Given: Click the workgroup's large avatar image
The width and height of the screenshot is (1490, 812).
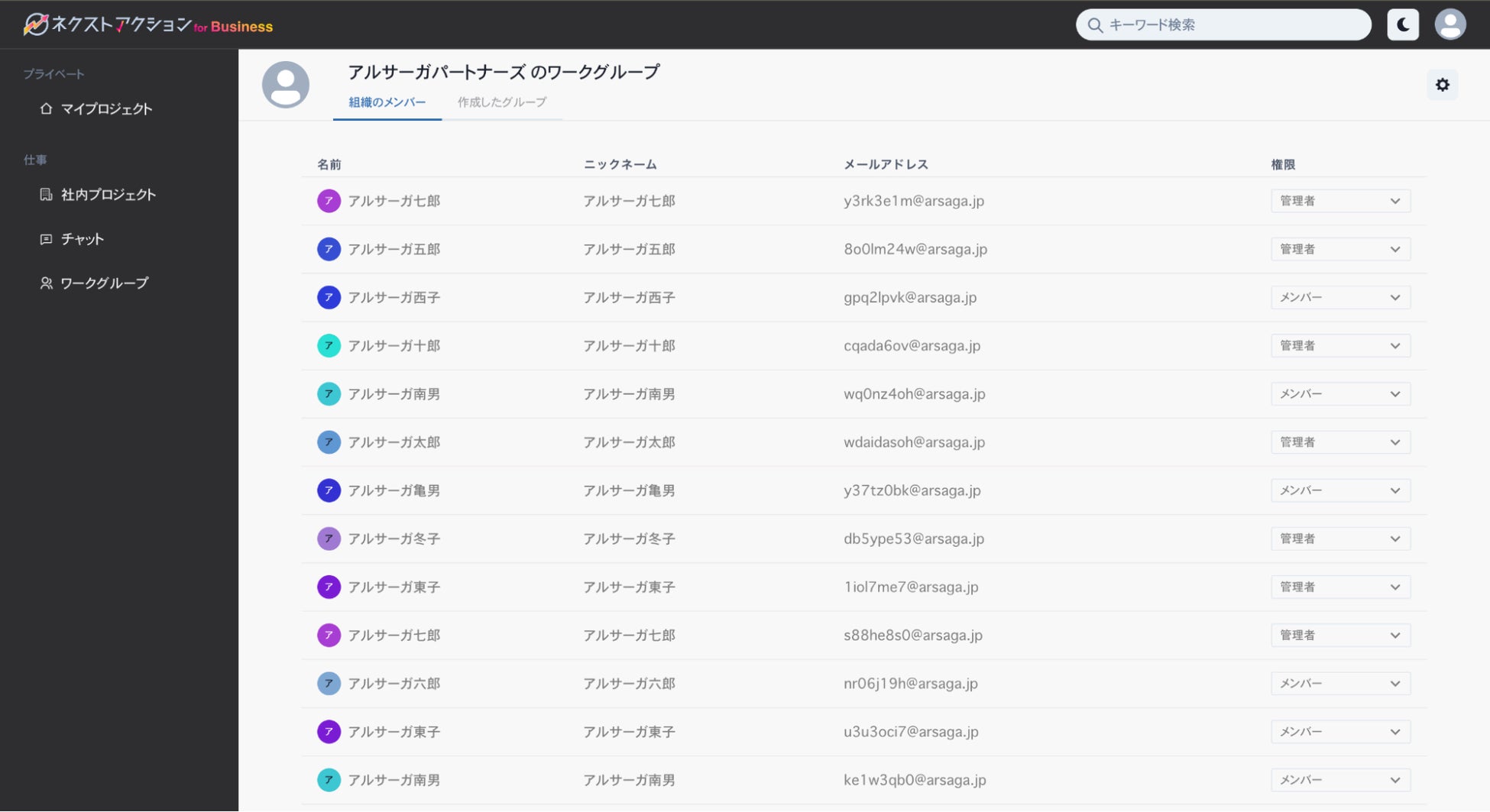Looking at the screenshot, I should (x=286, y=85).
